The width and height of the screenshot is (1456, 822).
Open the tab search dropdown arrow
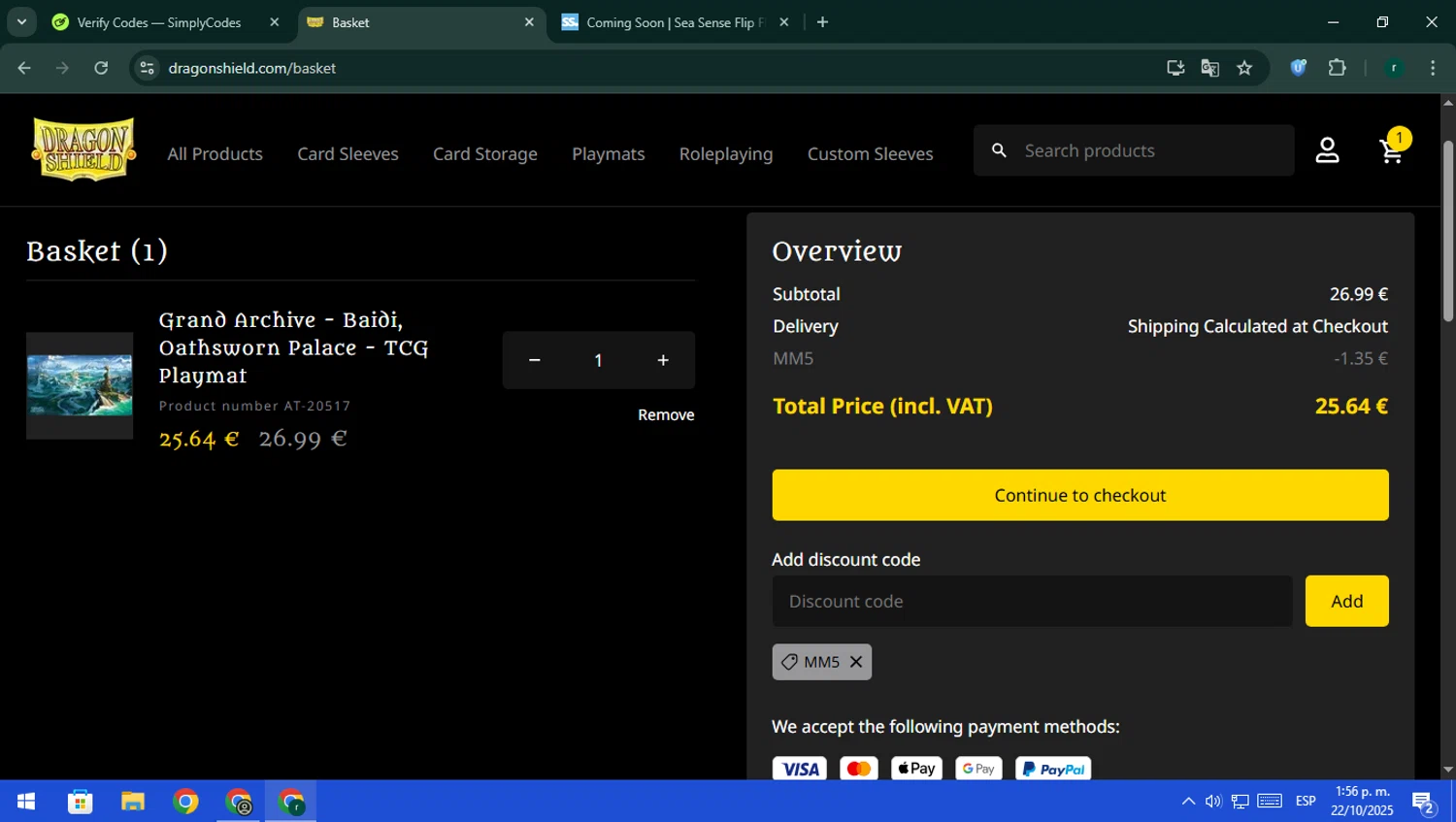tap(21, 21)
